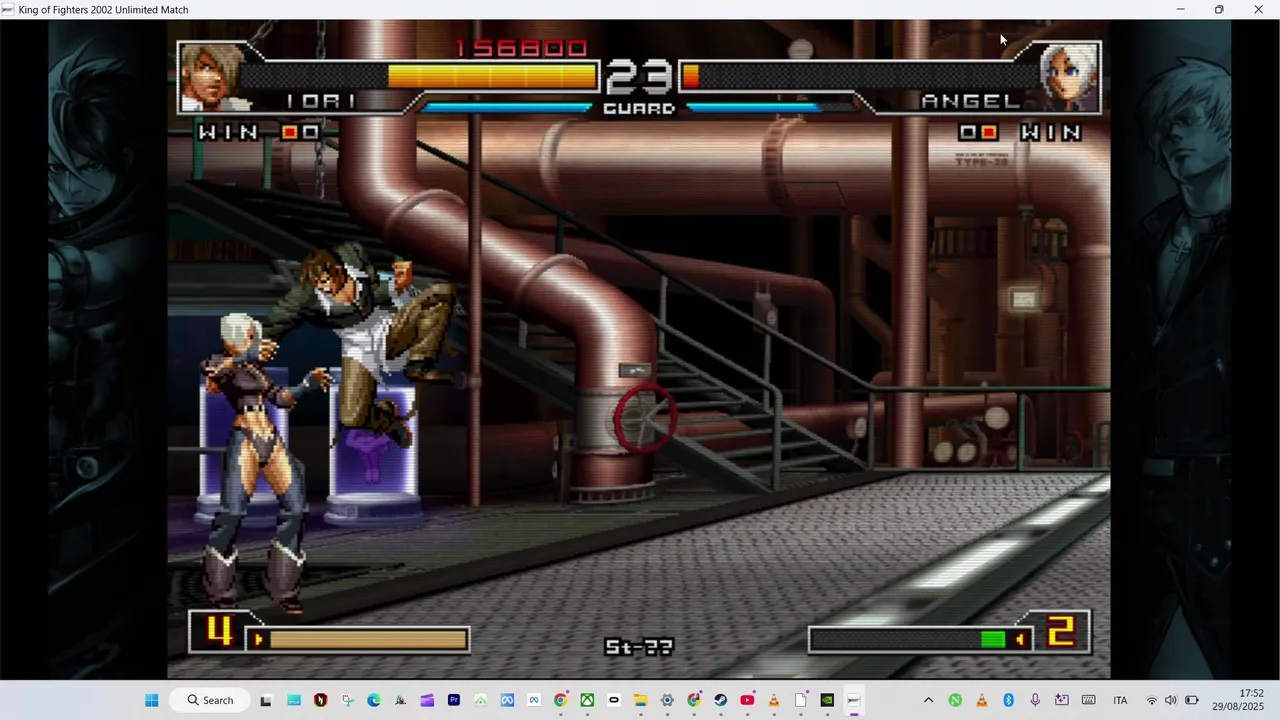Click the power stock number 2
Image resolution: width=1280 pixels, height=720 pixels.
(1061, 632)
